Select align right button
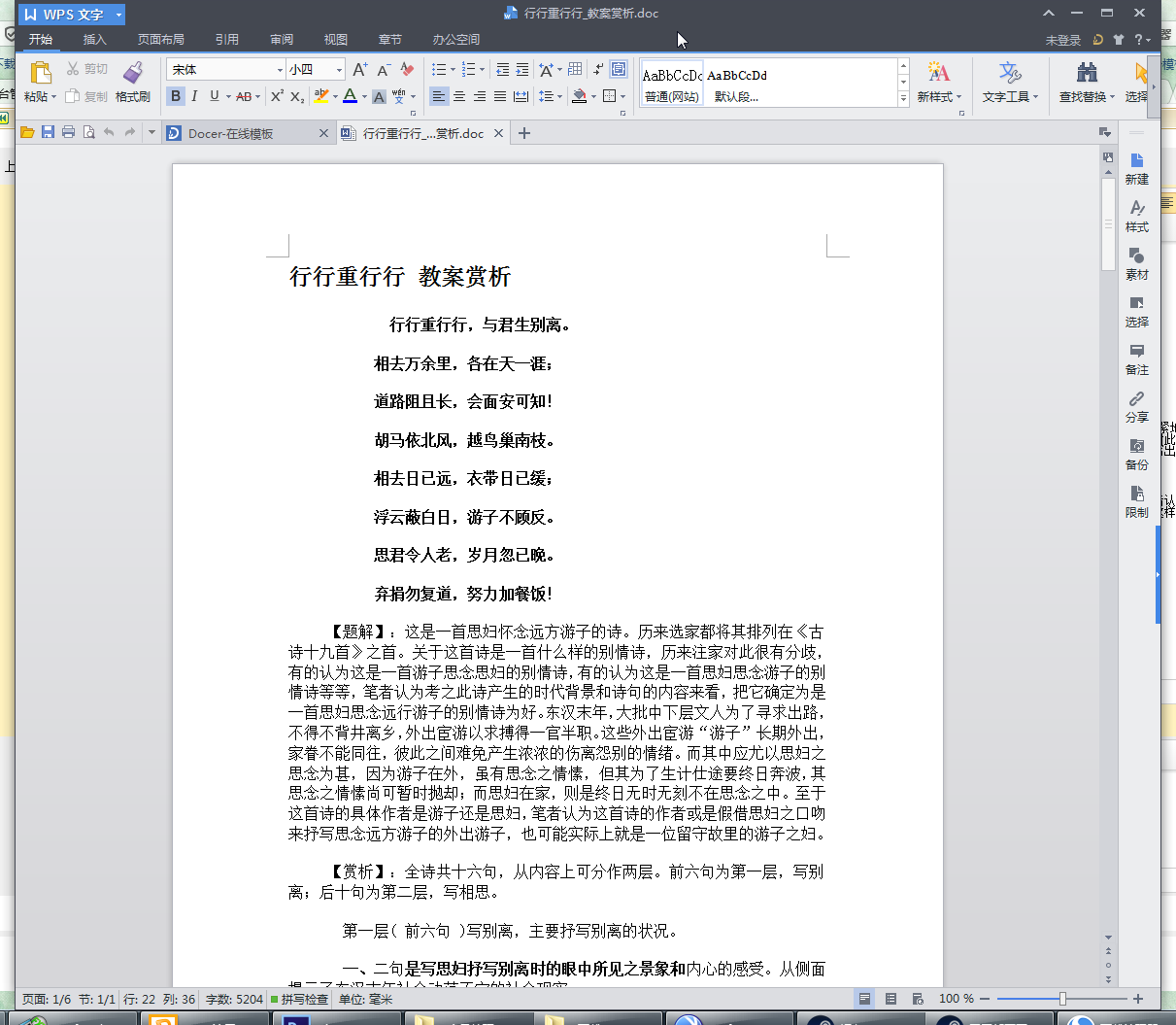The height and width of the screenshot is (1025, 1176). coord(480,96)
